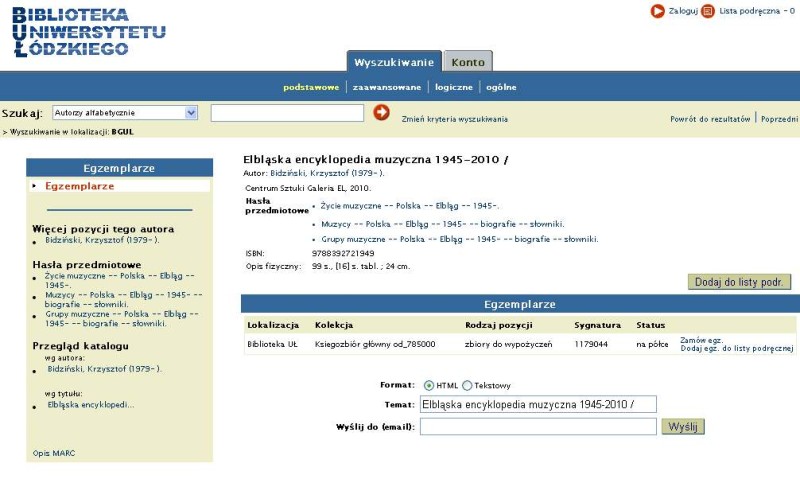Open the Opis MARC link
Screen dimensions: 800x479
coord(53,453)
